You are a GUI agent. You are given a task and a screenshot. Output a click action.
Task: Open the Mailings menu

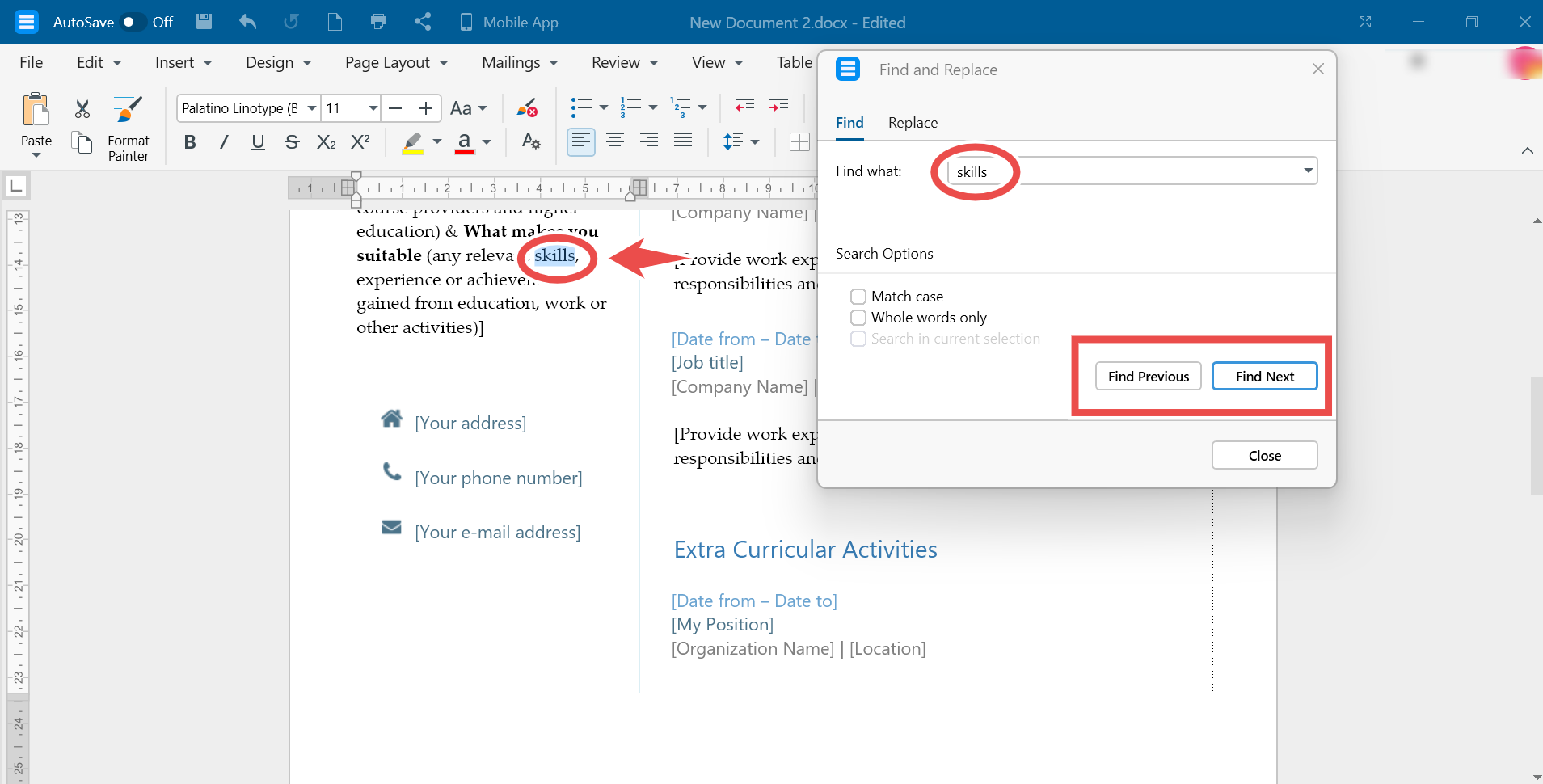(520, 62)
